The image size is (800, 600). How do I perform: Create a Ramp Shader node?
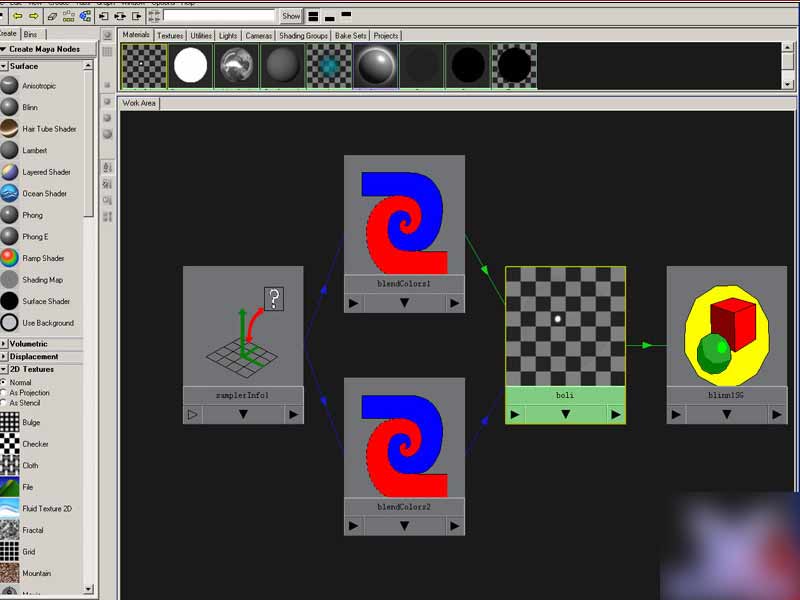[x=33, y=258]
